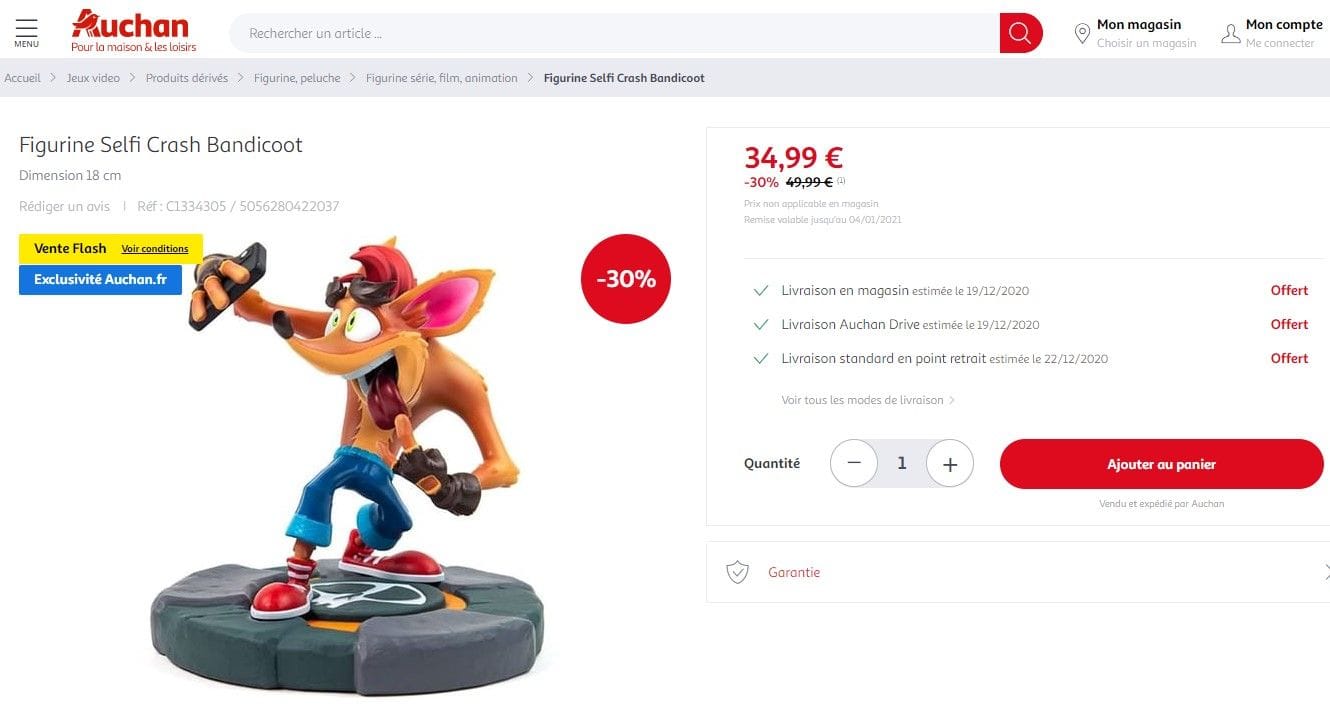Image resolution: width=1330 pixels, height=714 pixels.
Task: Expand the Garantie section arrow
Action: (1326, 572)
